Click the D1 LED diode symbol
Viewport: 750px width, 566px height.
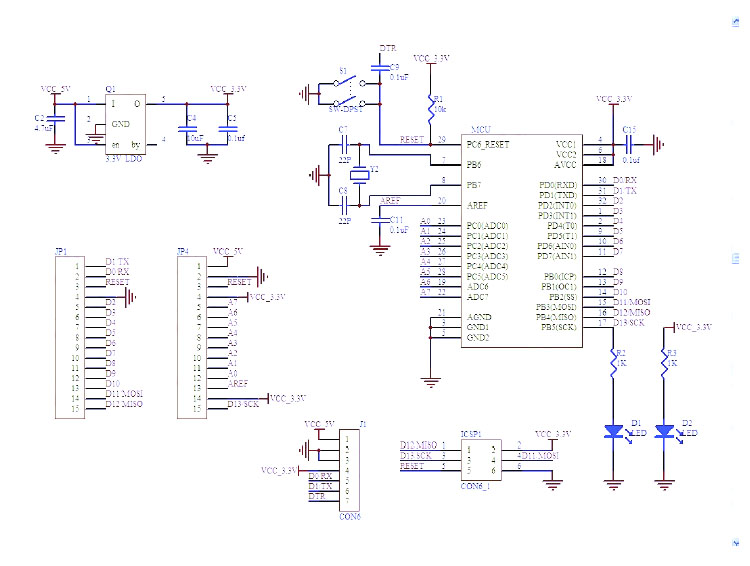tap(614, 433)
